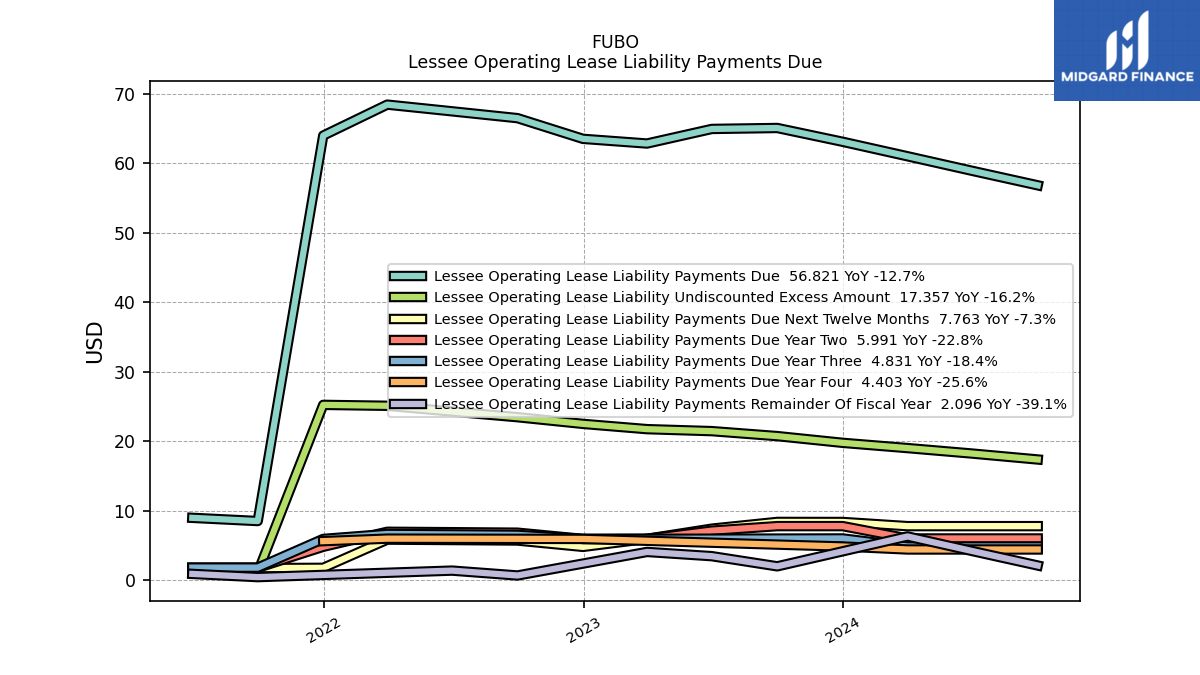
Task: Click the FUBO chart title
Action: click(615, 43)
